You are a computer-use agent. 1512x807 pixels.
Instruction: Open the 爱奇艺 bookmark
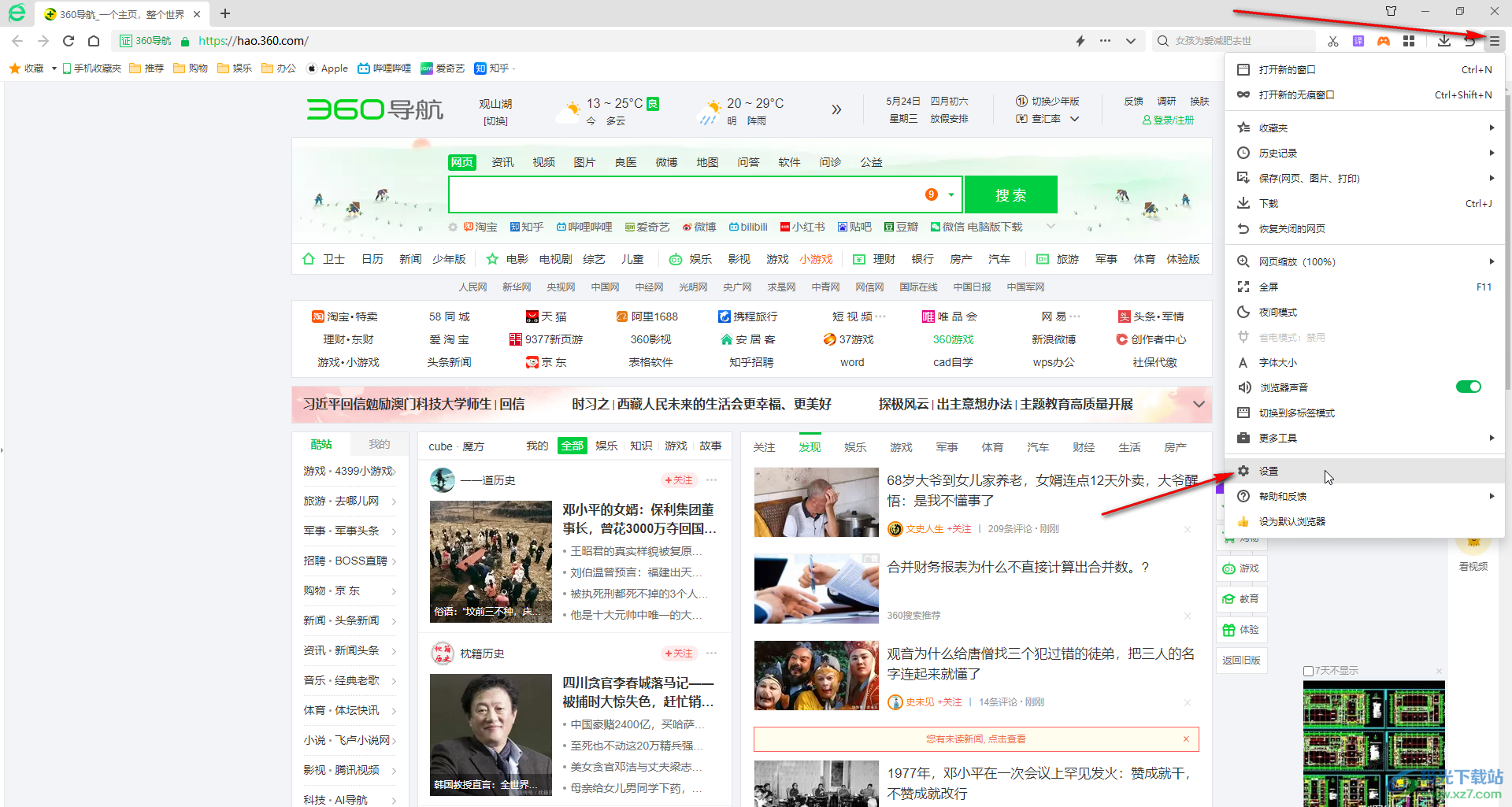443,68
